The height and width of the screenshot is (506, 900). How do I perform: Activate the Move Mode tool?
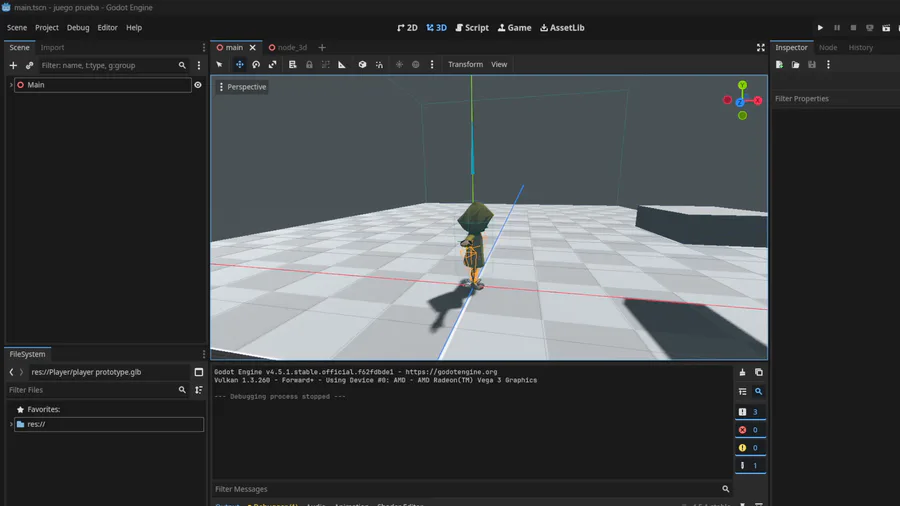click(x=239, y=64)
